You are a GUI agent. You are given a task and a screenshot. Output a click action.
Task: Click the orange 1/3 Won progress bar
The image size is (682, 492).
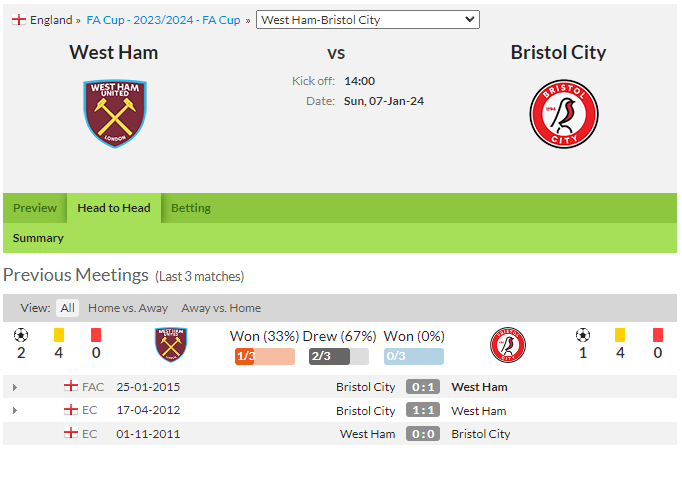coord(264,356)
